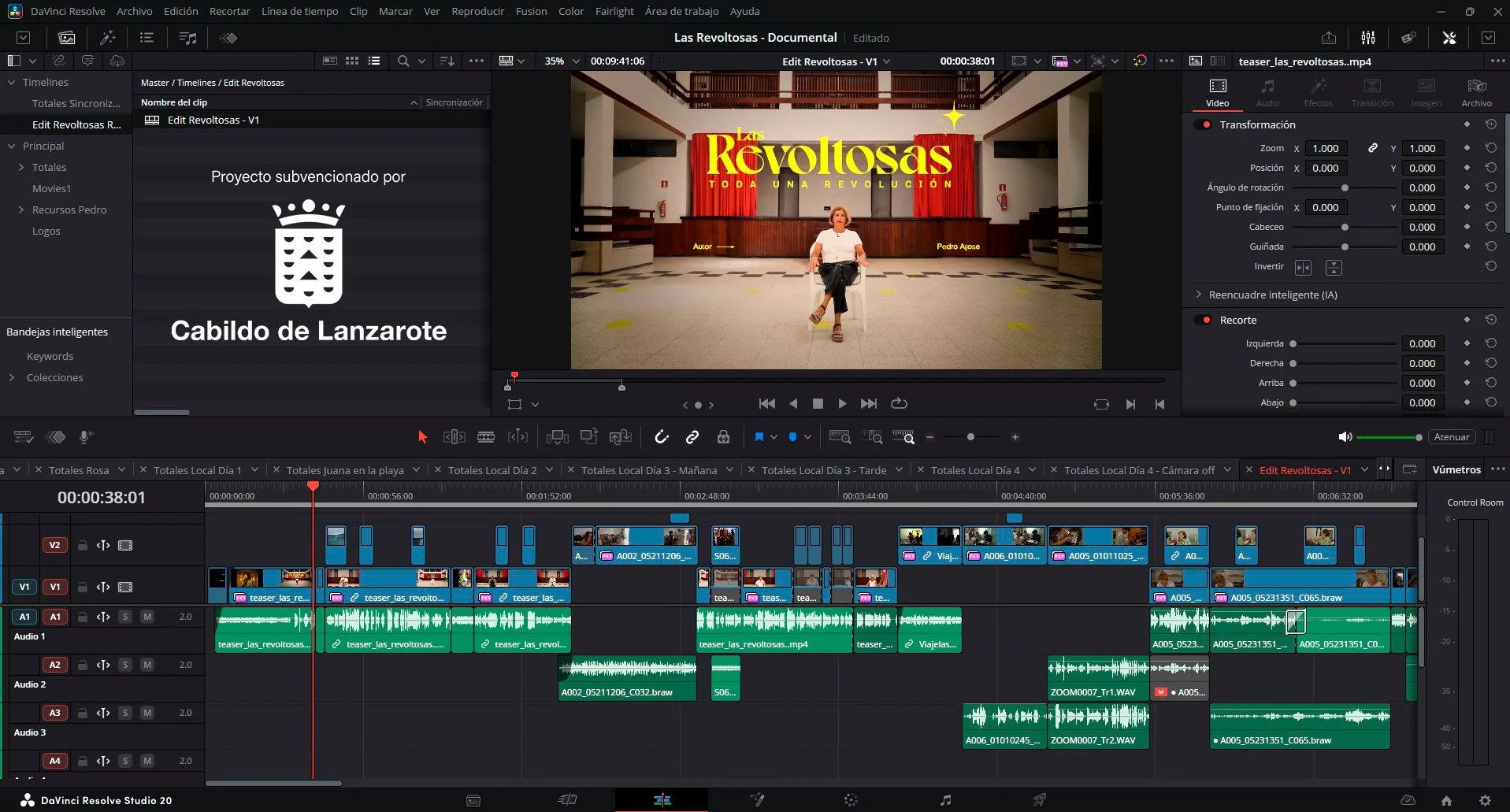
Task: Select the A002_05211206_C032.braw audio clip
Action: pyautogui.click(x=627, y=678)
